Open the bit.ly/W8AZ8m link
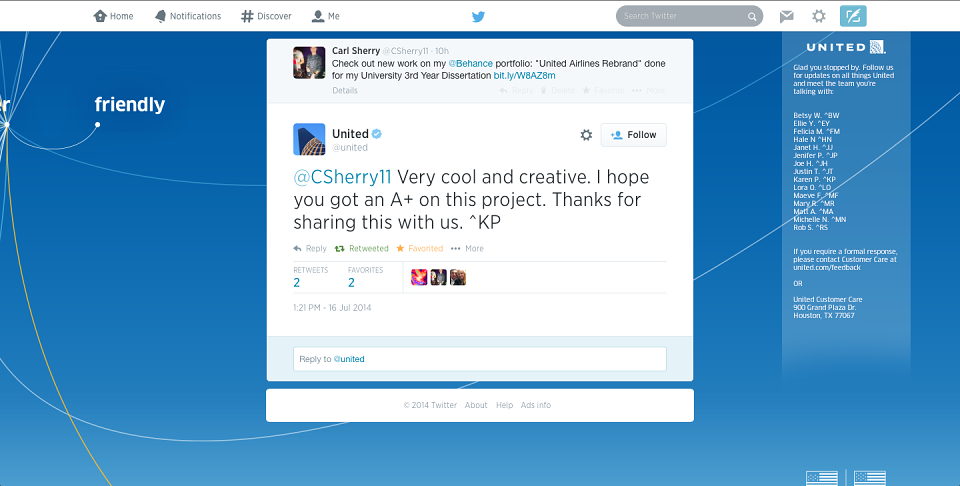The width and height of the screenshot is (960, 486). pyautogui.click(x=525, y=76)
